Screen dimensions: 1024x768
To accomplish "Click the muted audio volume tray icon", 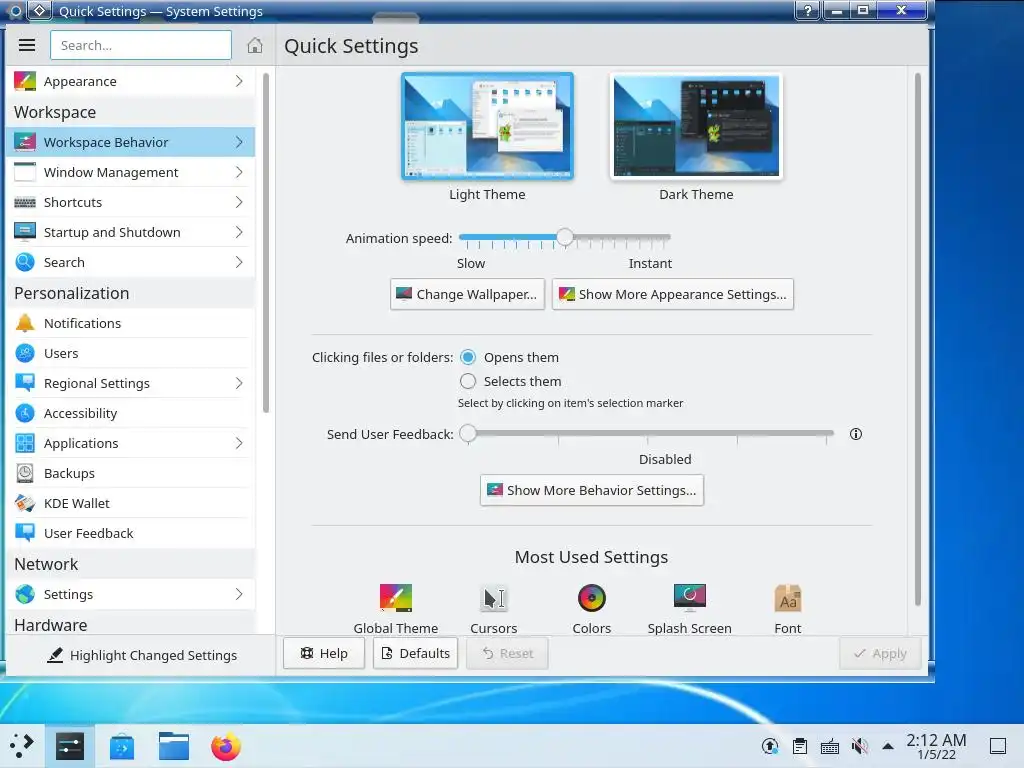I will click(859, 746).
